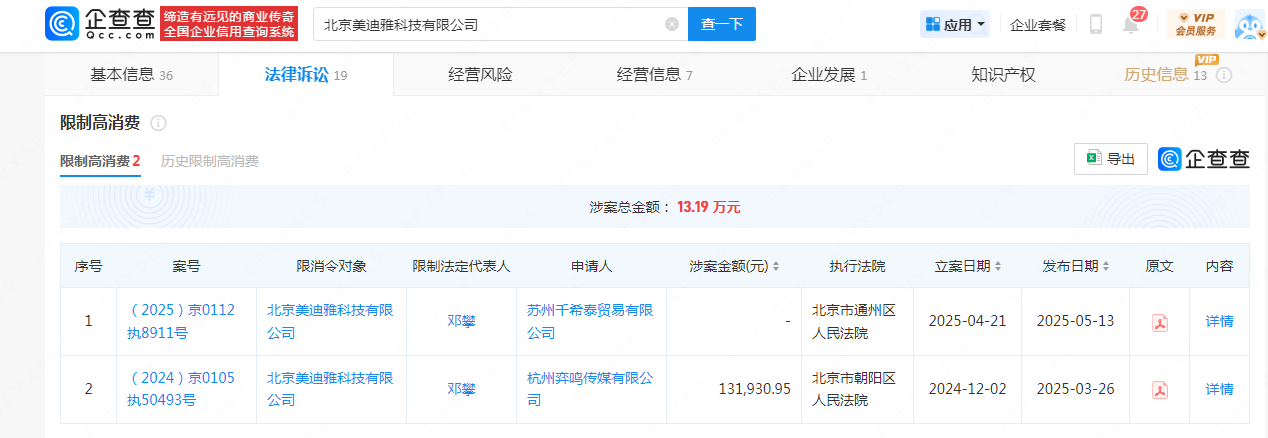Viewport: 1268px width, 438px height.
Task: Select the 限制高消费 2 sub-tab
Action: [100, 161]
